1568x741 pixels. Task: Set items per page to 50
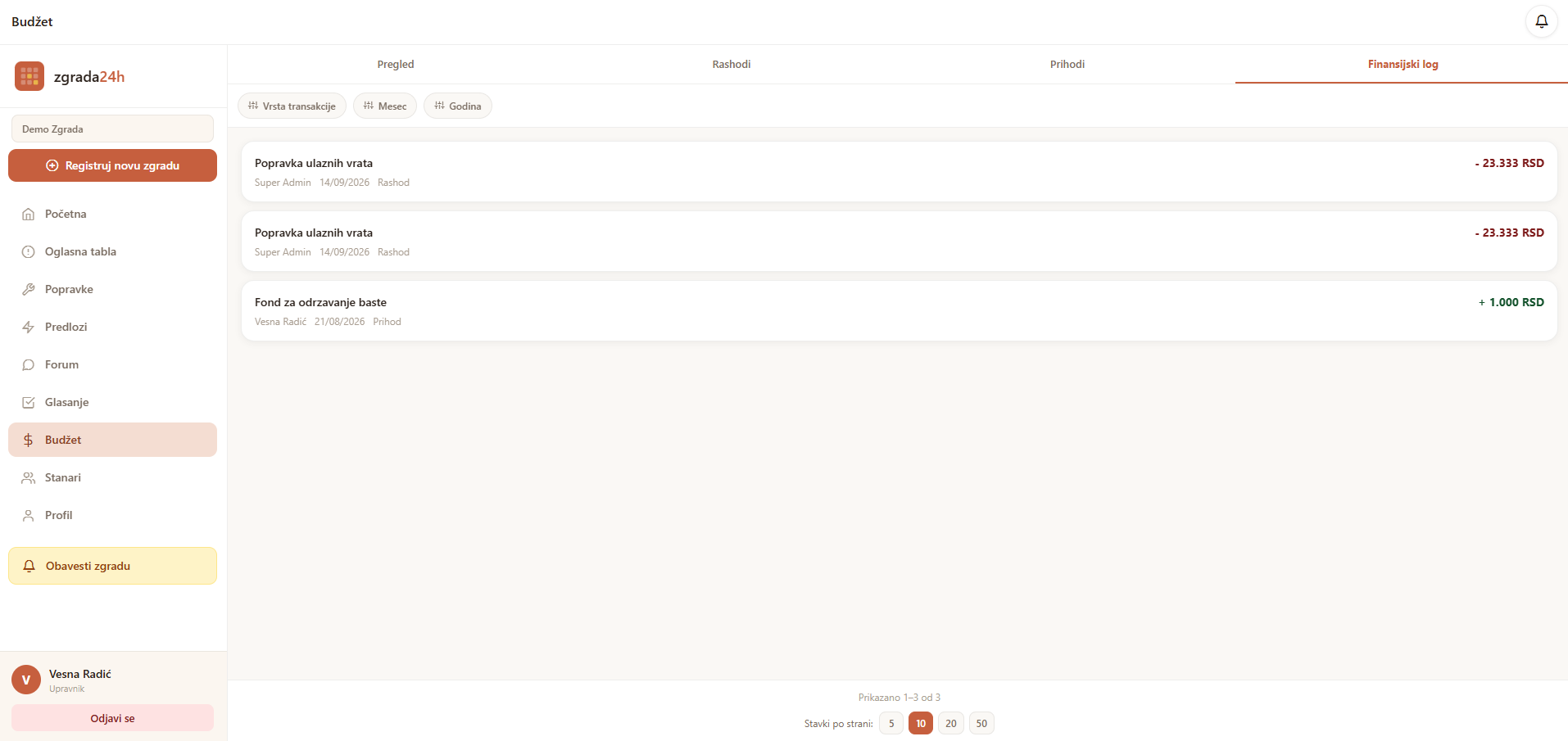pos(981,723)
